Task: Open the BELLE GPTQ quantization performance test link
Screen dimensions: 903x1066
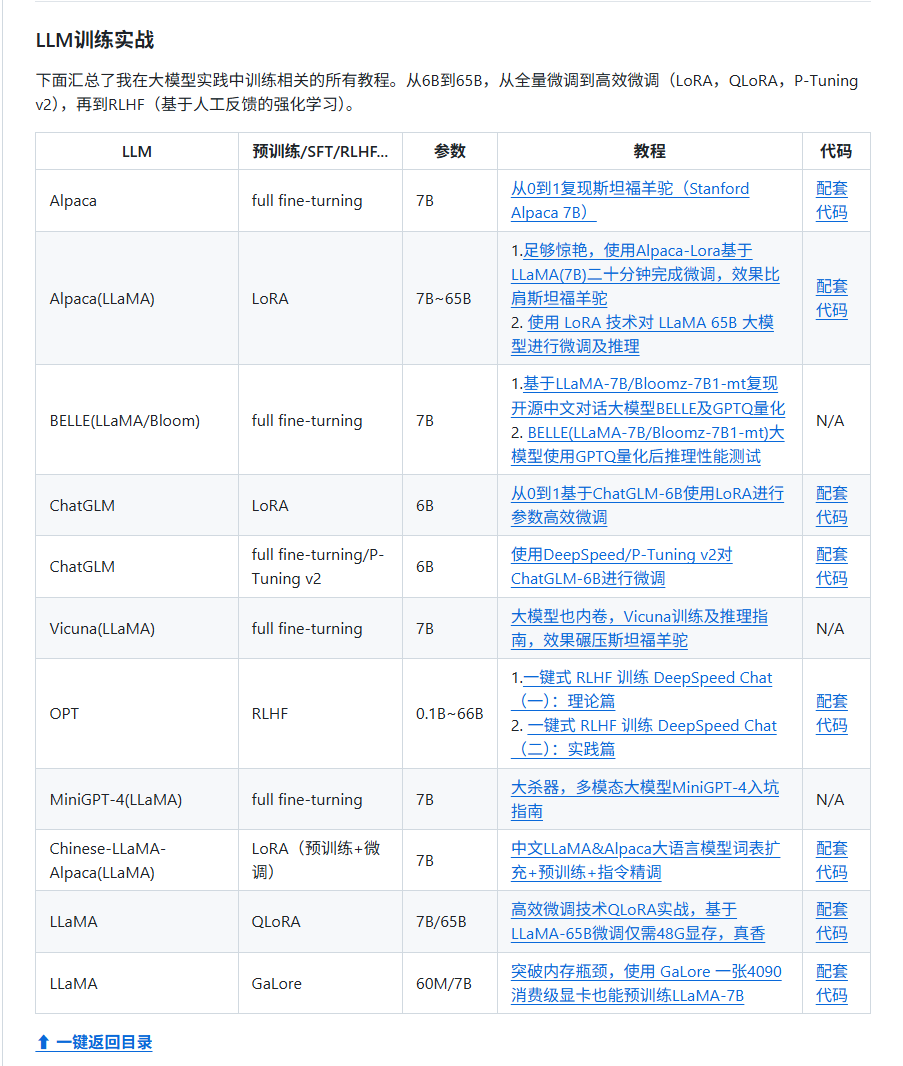Action: click(647, 445)
